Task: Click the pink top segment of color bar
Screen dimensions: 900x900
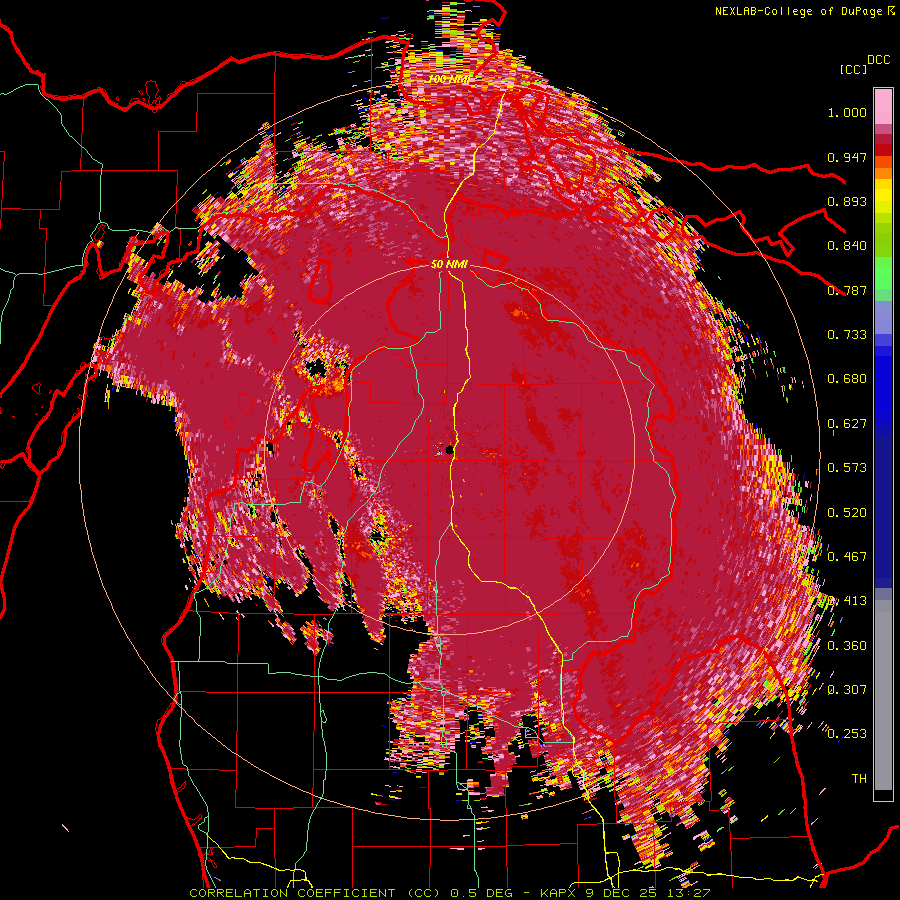Action: [x=883, y=106]
